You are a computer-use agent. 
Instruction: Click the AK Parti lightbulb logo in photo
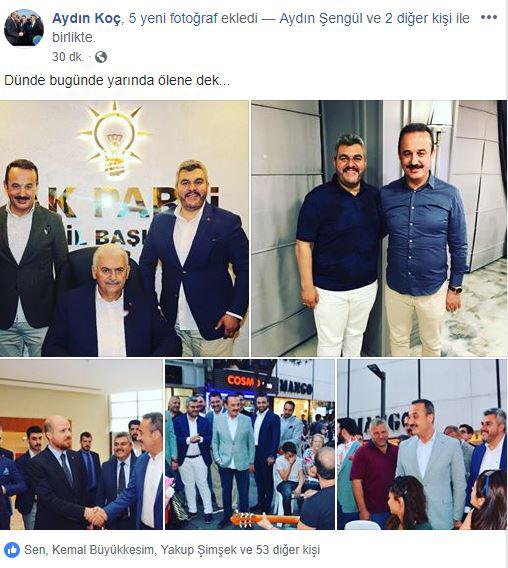(x=114, y=138)
